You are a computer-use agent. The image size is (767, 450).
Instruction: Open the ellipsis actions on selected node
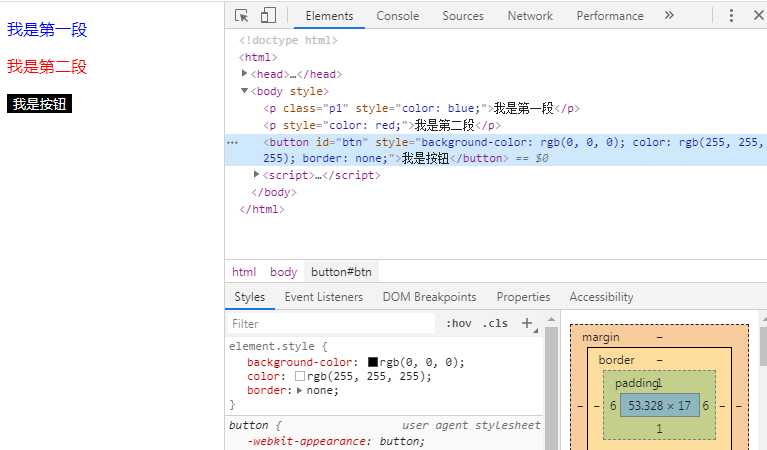pos(233,143)
